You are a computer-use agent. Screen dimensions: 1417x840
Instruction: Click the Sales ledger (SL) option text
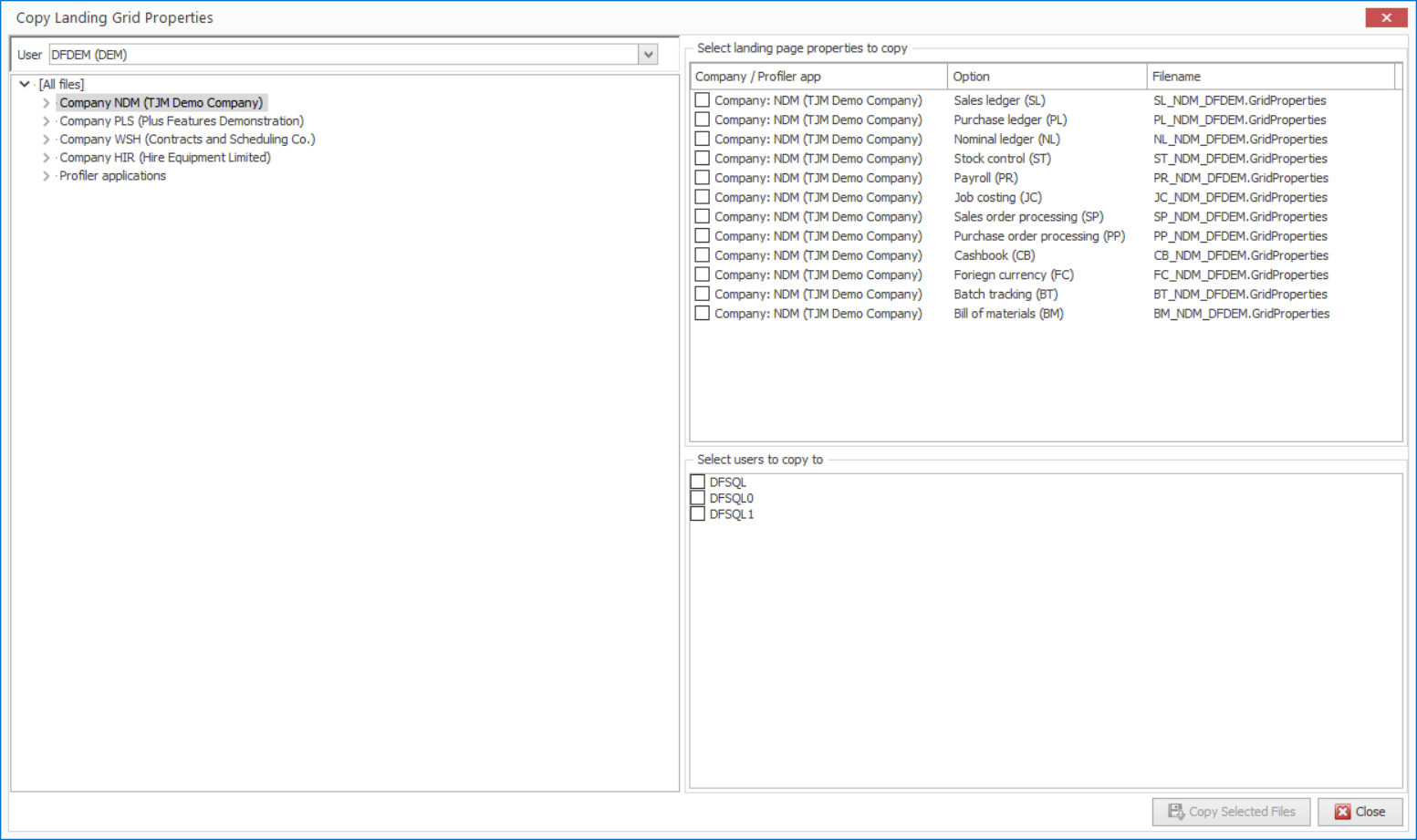1000,100
